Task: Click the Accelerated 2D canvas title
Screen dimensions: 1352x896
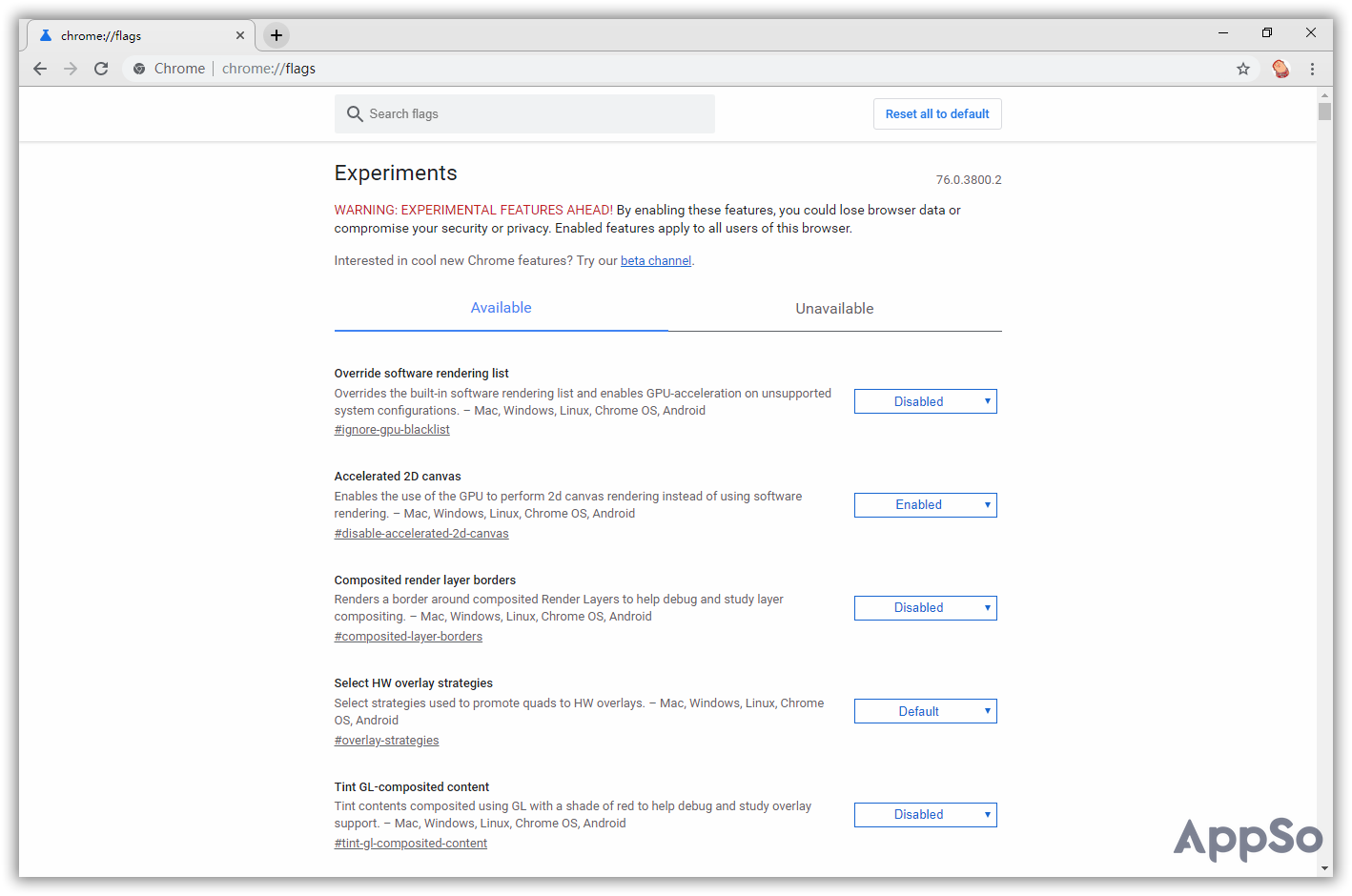Action: 398,477
